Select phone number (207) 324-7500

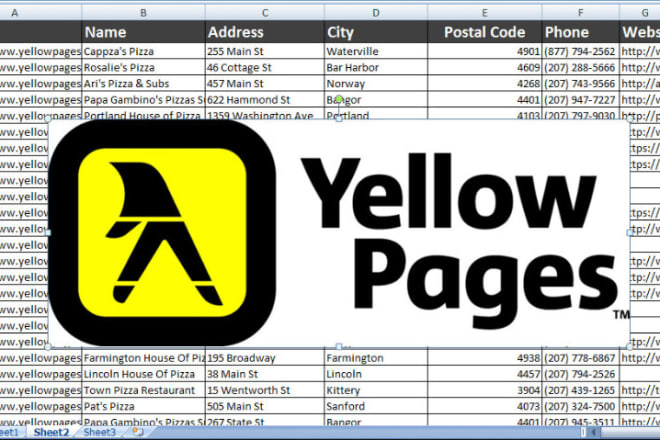click(580, 406)
